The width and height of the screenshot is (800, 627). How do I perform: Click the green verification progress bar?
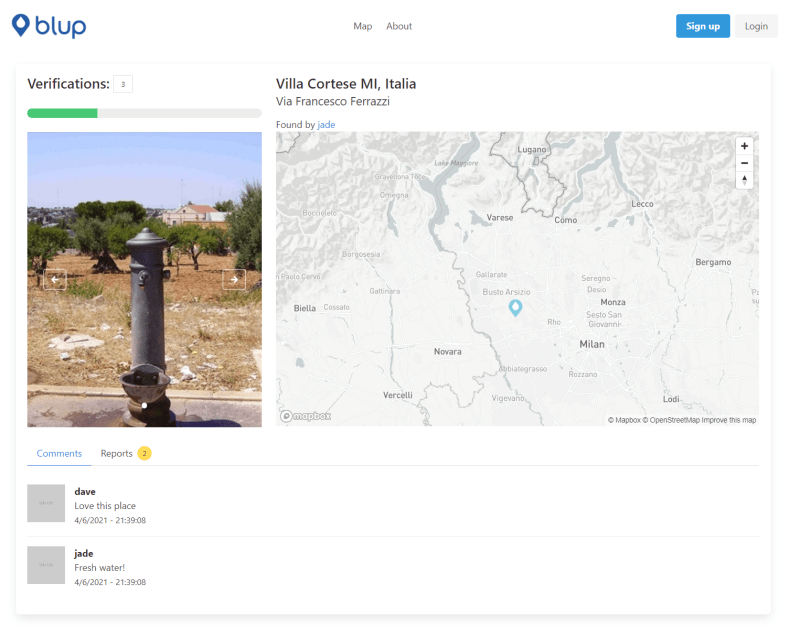tap(62, 113)
